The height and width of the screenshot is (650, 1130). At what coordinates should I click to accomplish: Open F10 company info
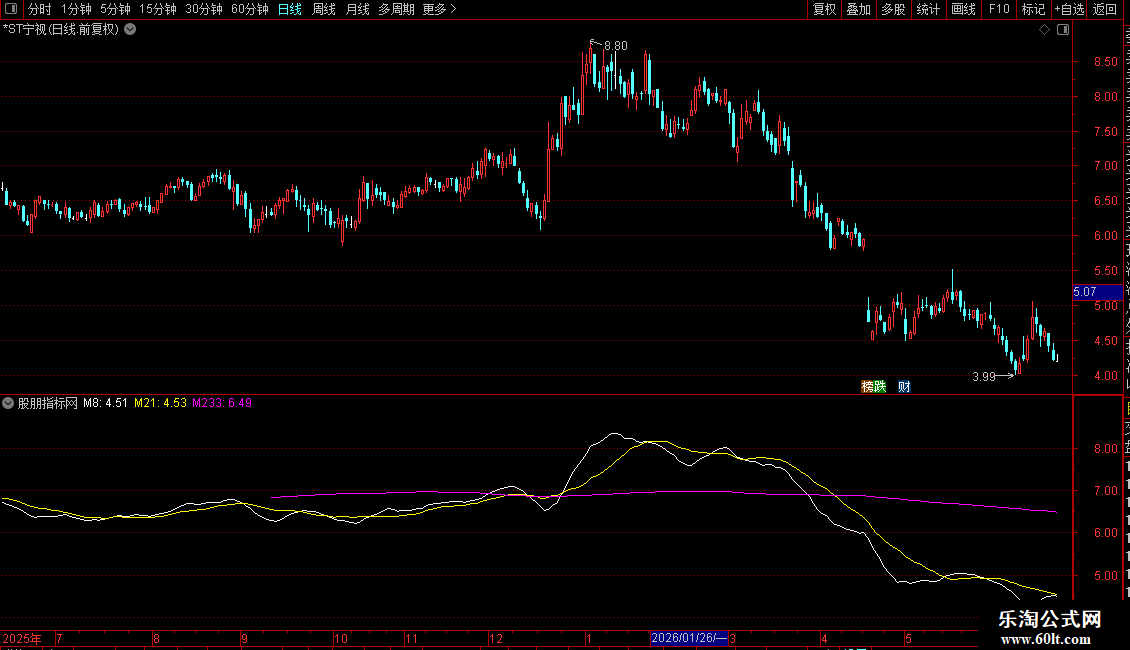(x=999, y=9)
